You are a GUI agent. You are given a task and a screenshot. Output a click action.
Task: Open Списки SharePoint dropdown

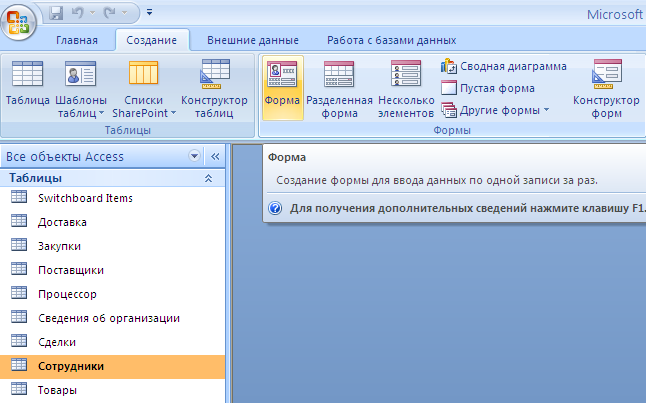[x=144, y=88]
